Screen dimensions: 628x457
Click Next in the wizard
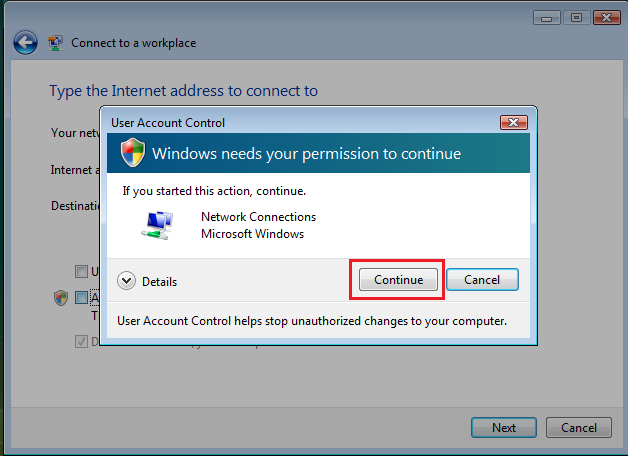click(504, 428)
